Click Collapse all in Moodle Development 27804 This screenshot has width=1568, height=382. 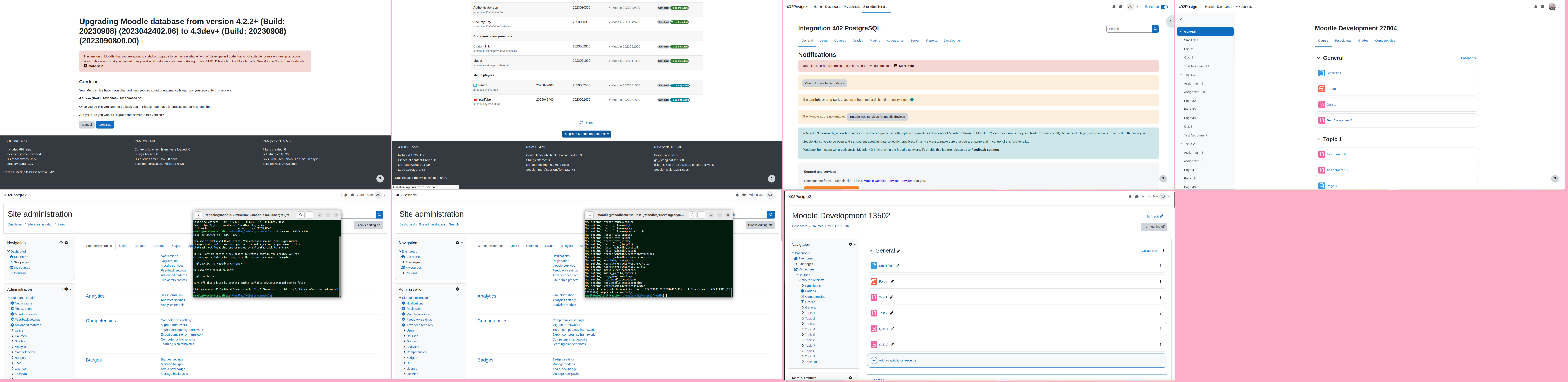click(x=1469, y=58)
